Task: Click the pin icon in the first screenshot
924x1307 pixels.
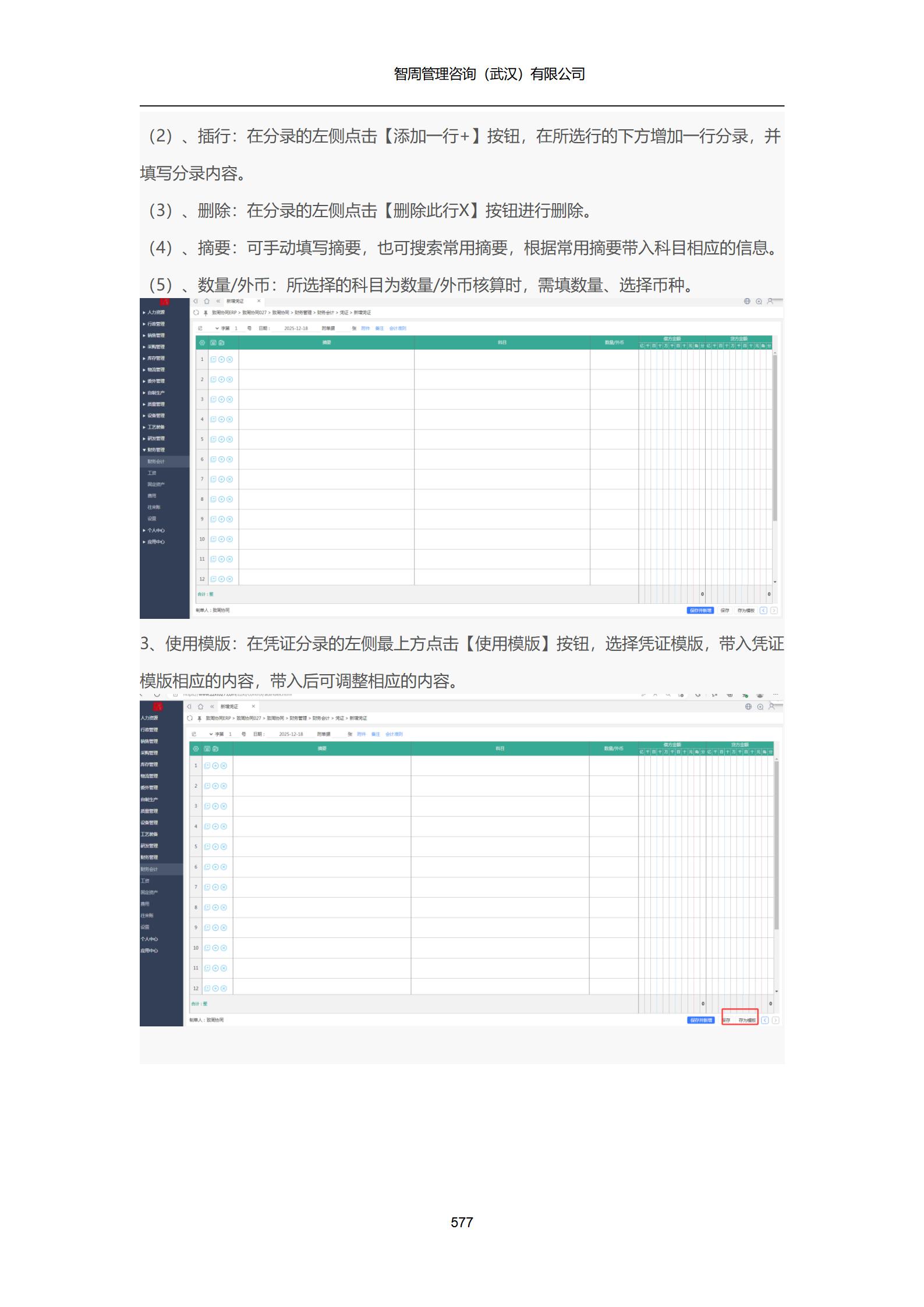Action: (x=206, y=313)
